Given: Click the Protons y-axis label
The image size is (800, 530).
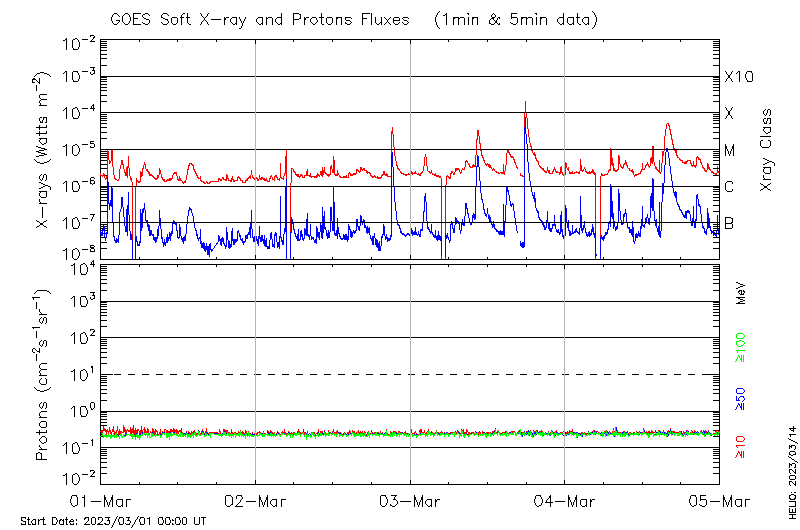Looking at the screenshot, I should coord(43,375).
